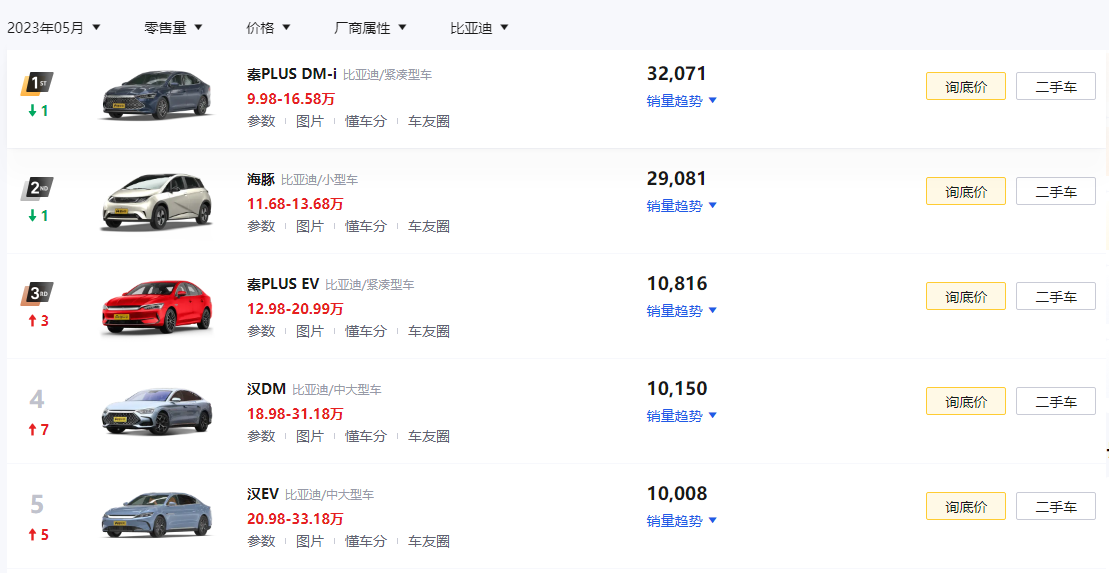
Task: Click price 9.98-16.58万
Action: (291, 98)
